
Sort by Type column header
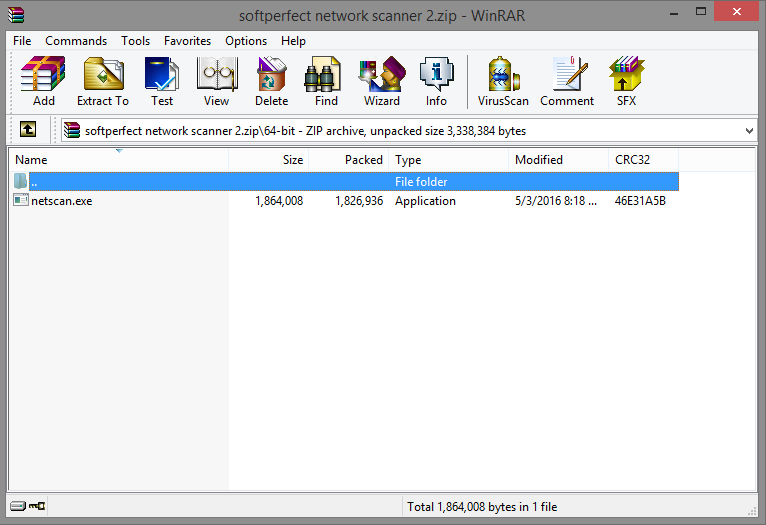448,160
